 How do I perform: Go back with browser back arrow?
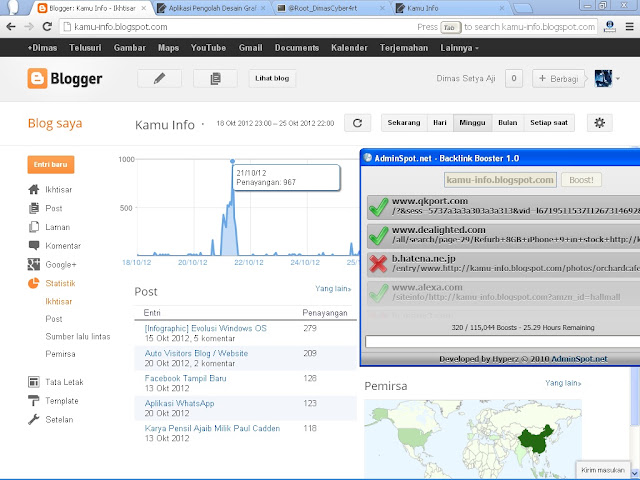[11, 27]
